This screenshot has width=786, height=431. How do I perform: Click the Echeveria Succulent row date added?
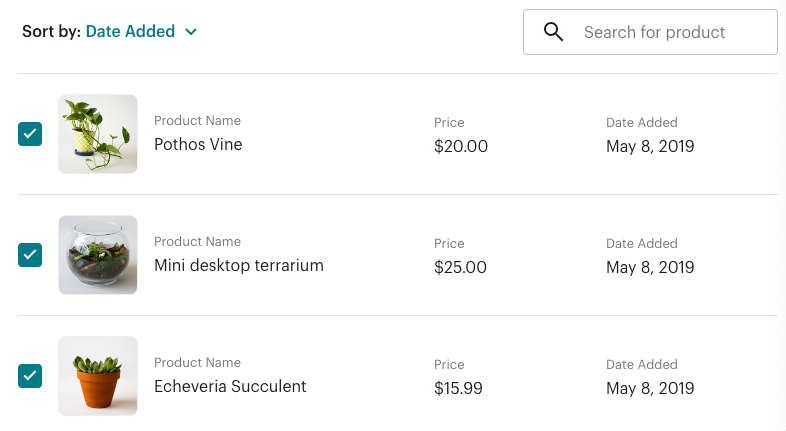(650, 388)
